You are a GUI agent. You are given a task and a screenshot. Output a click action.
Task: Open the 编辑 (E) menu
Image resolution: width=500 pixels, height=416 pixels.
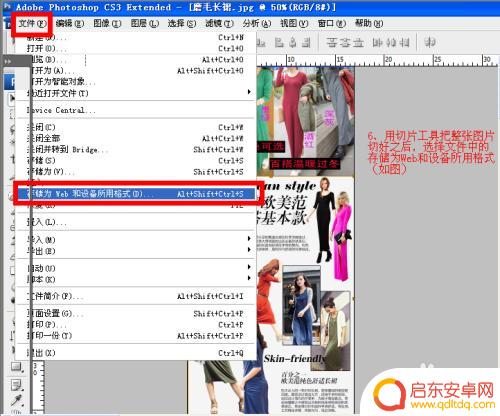point(70,23)
